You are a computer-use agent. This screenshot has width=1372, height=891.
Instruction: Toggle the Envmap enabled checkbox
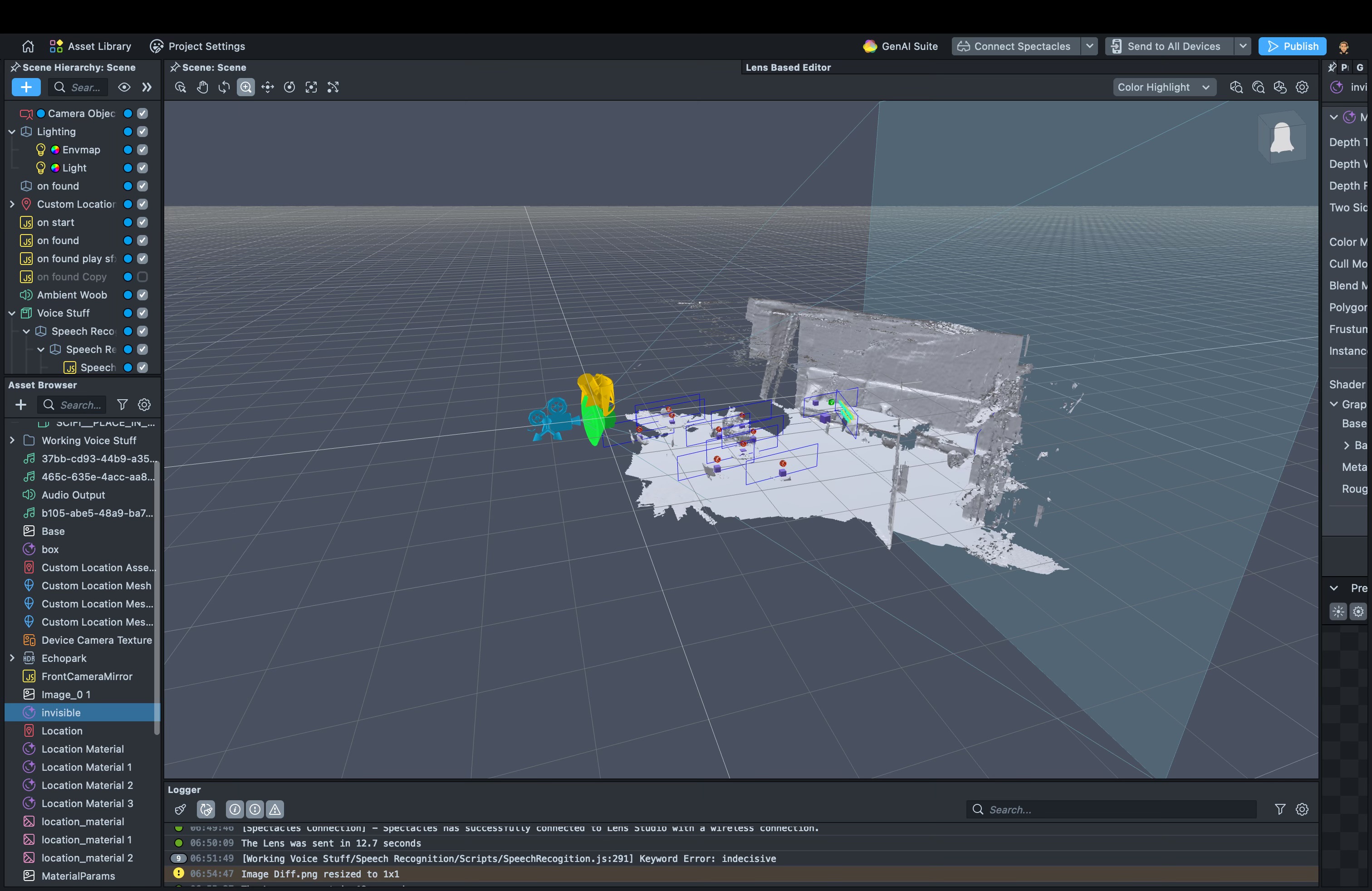pyautogui.click(x=143, y=150)
